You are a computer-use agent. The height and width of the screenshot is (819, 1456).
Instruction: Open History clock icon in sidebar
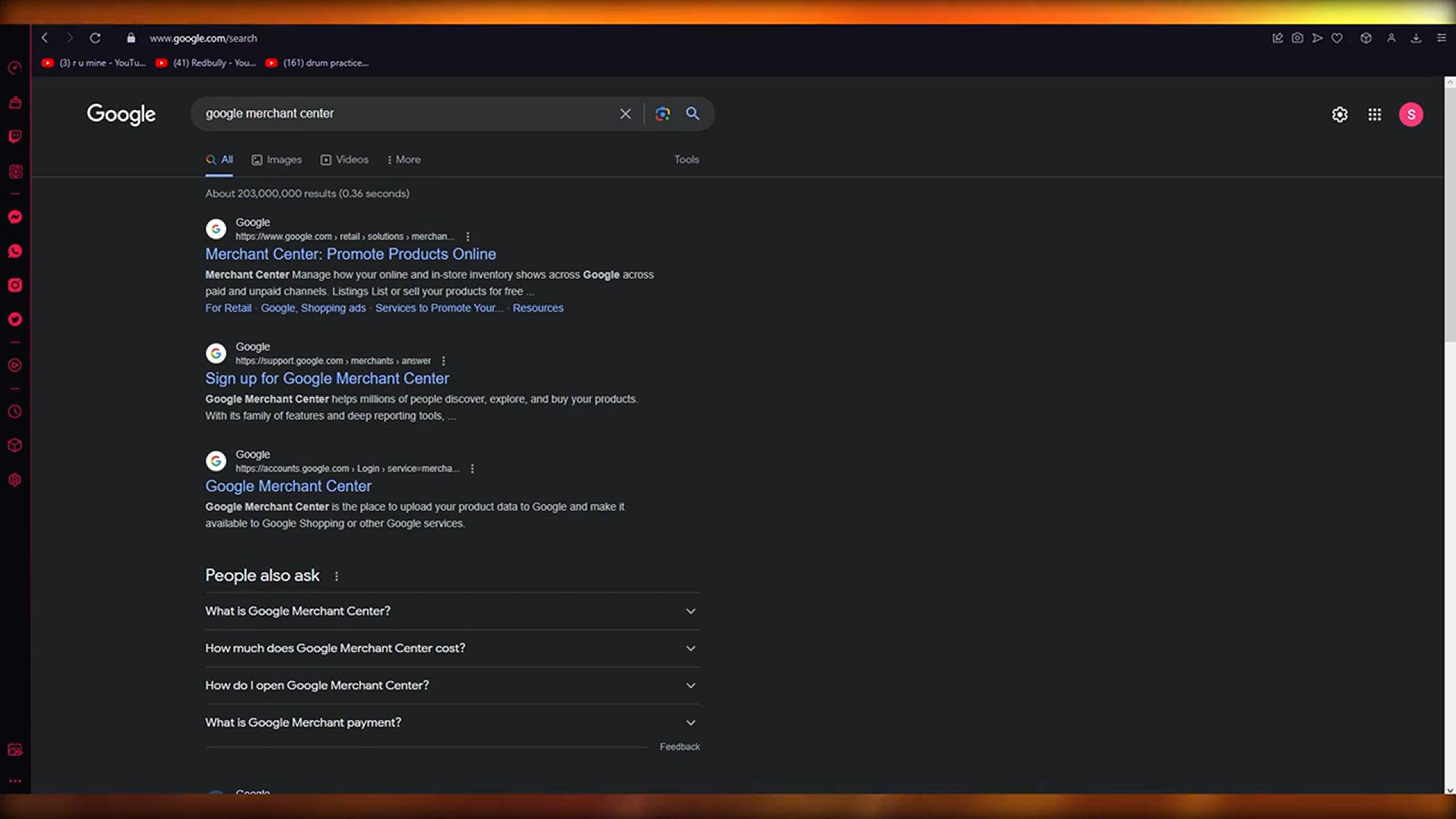[14, 412]
